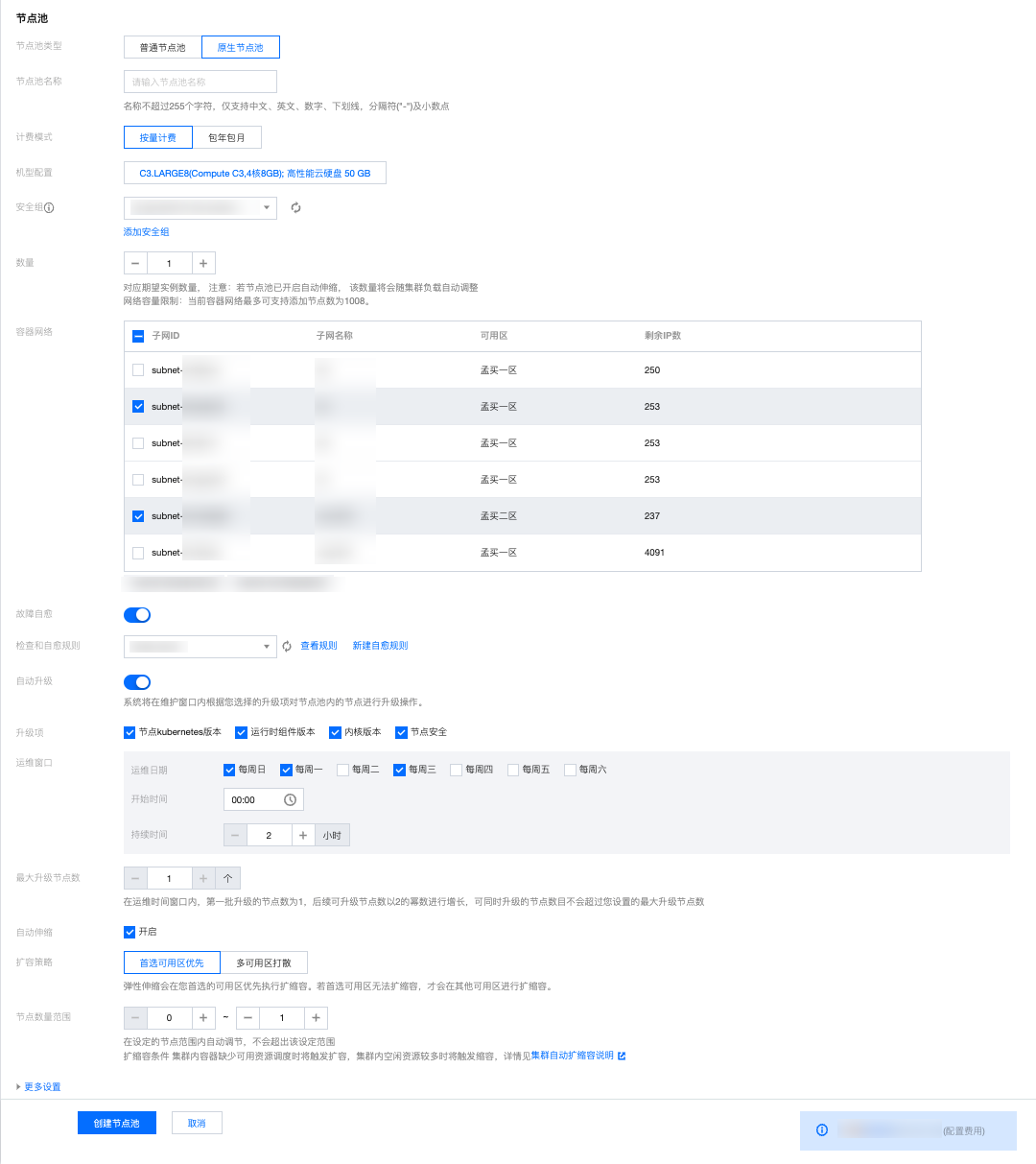Click the refresh icon beside self-heal rule dropdown
Image resolution: width=1036 pixels, height=1164 pixels.
click(x=287, y=647)
